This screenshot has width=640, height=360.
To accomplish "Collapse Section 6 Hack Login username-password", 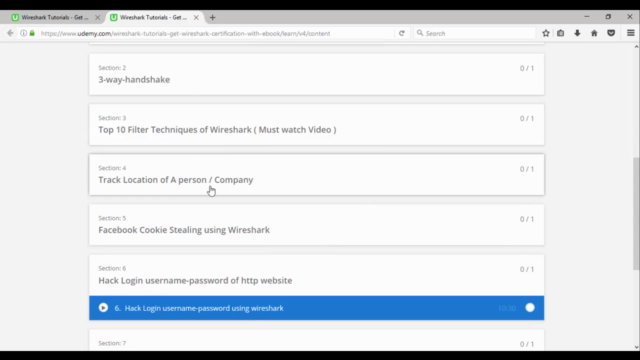I will [x=317, y=275].
